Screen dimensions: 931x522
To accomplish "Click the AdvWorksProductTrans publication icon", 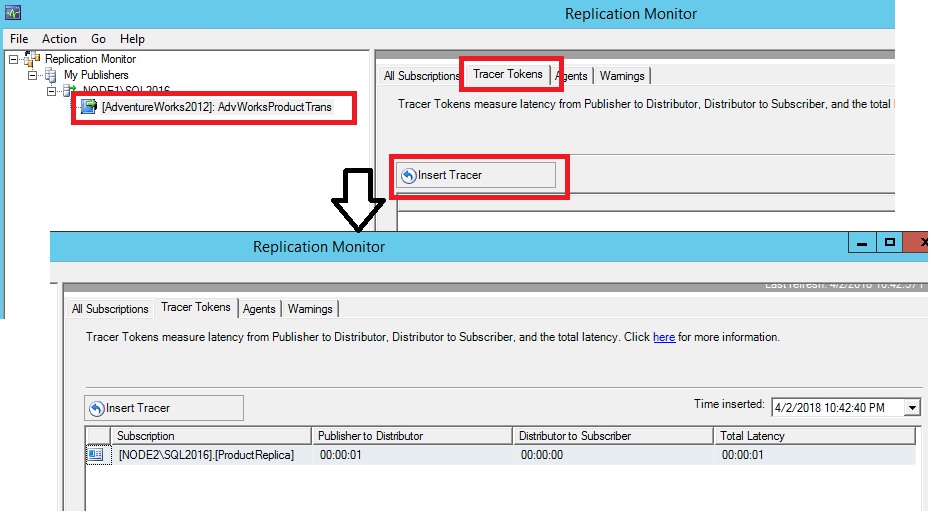I will coord(90,106).
